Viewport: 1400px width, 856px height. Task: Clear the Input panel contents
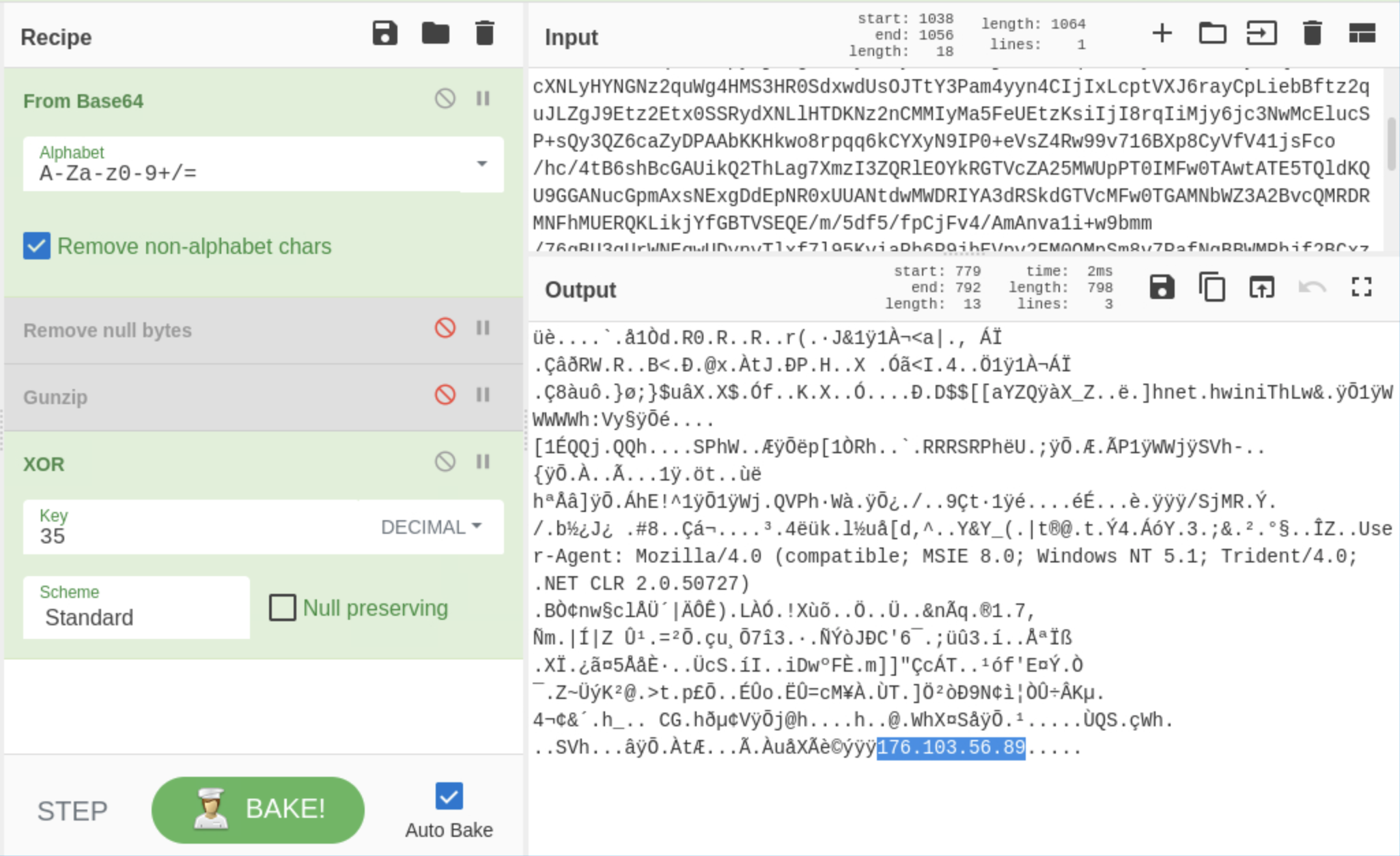coord(1312,32)
